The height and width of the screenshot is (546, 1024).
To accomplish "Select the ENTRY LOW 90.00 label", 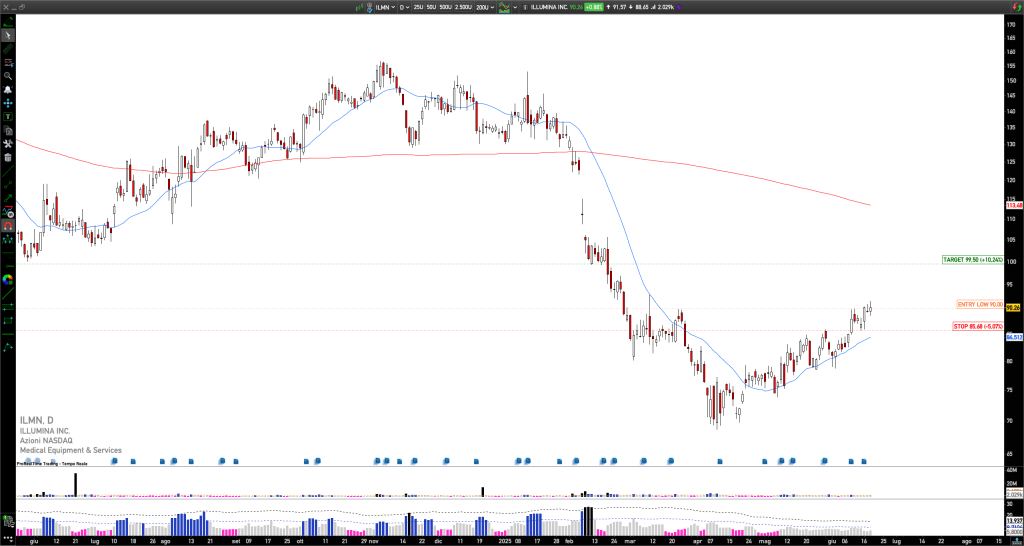I will click(979, 304).
